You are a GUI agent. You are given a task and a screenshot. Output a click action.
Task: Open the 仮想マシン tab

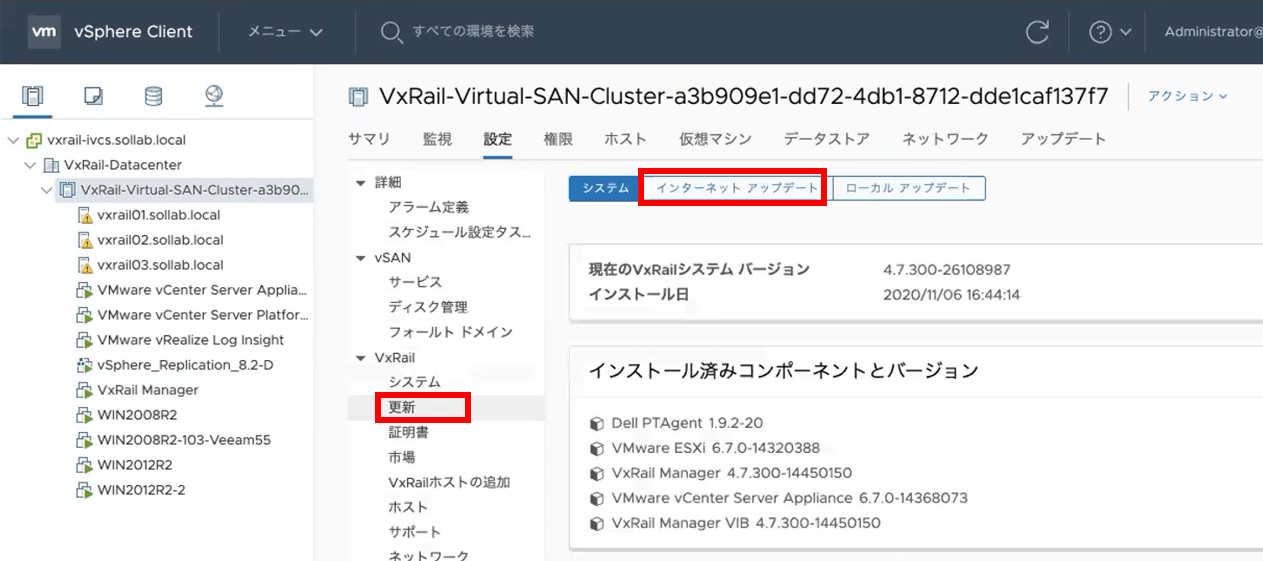pyautogui.click(x=715, y=139)
